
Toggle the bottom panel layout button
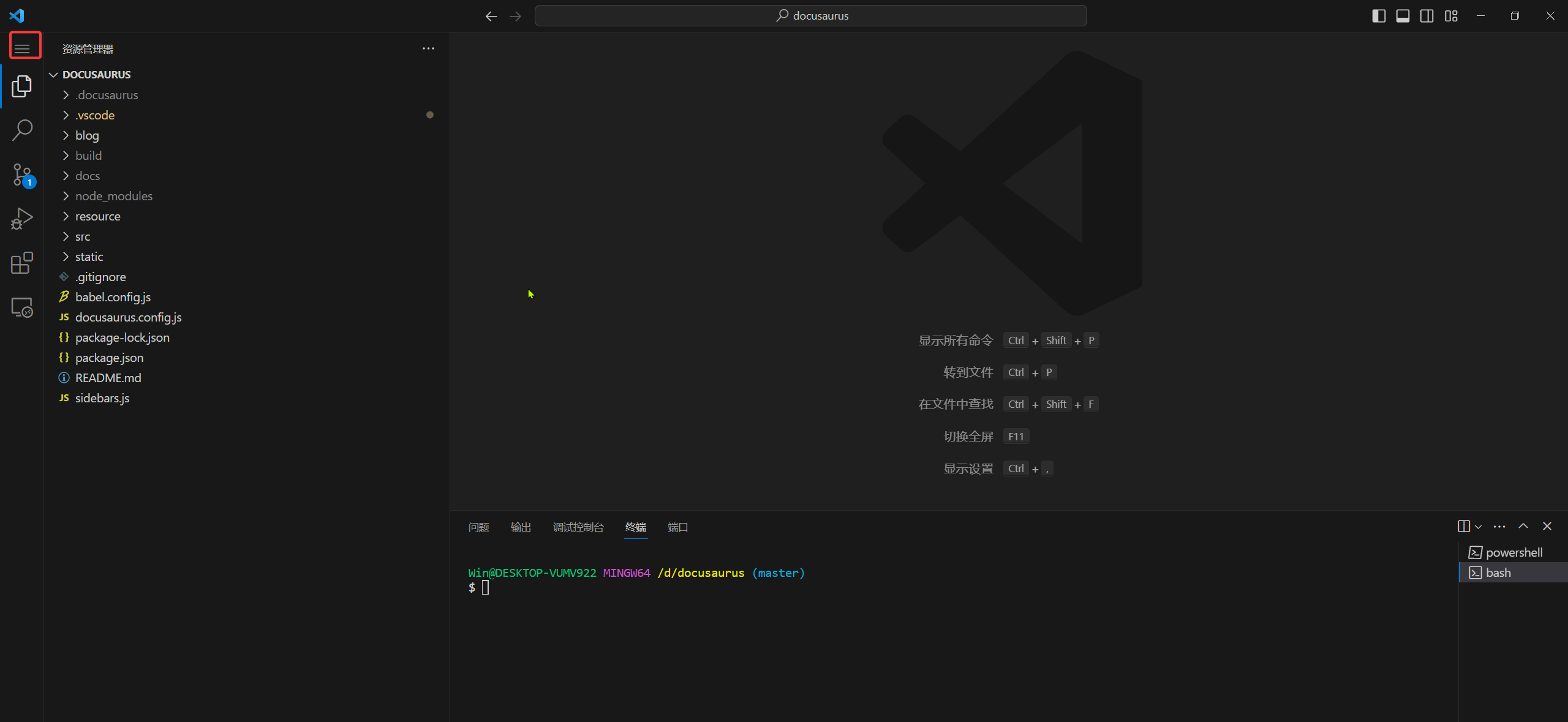(1403, 16)
